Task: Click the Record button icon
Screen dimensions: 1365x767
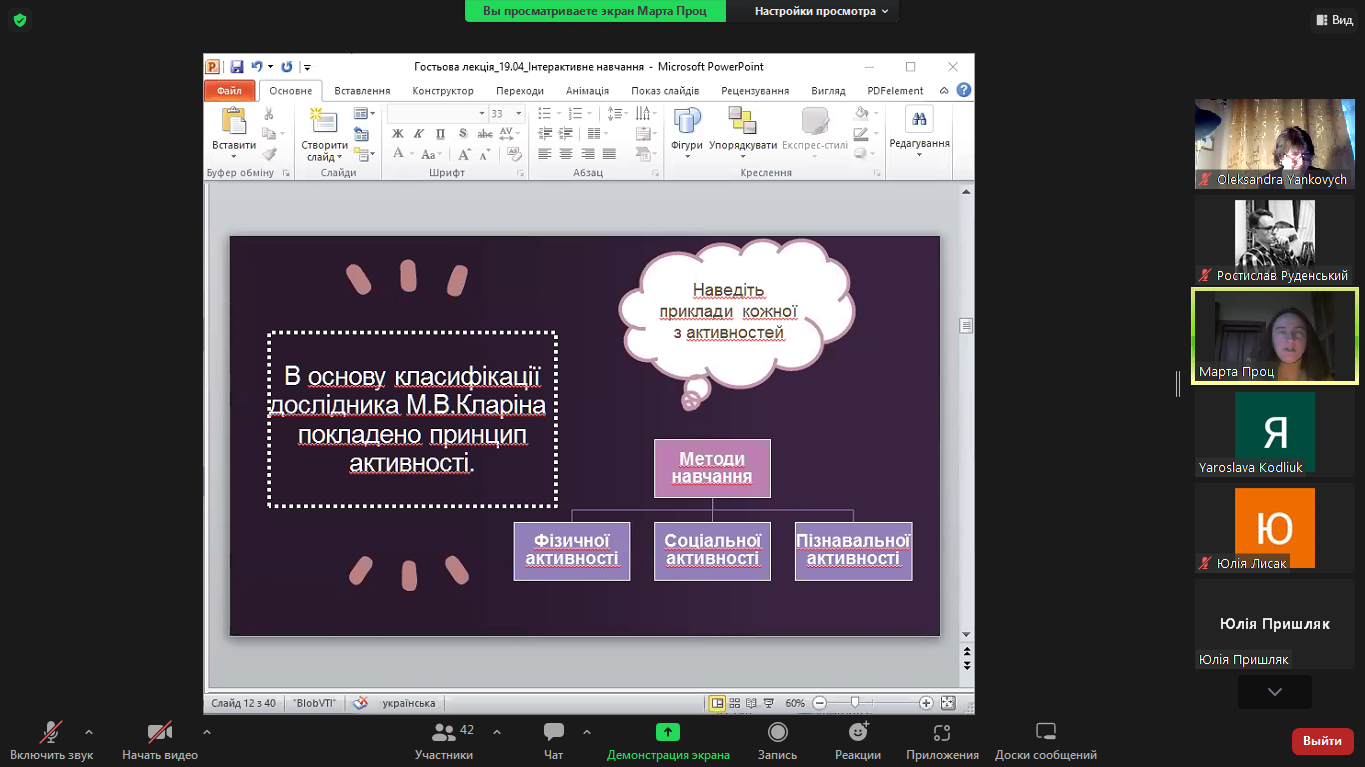Action: point(777,733)
